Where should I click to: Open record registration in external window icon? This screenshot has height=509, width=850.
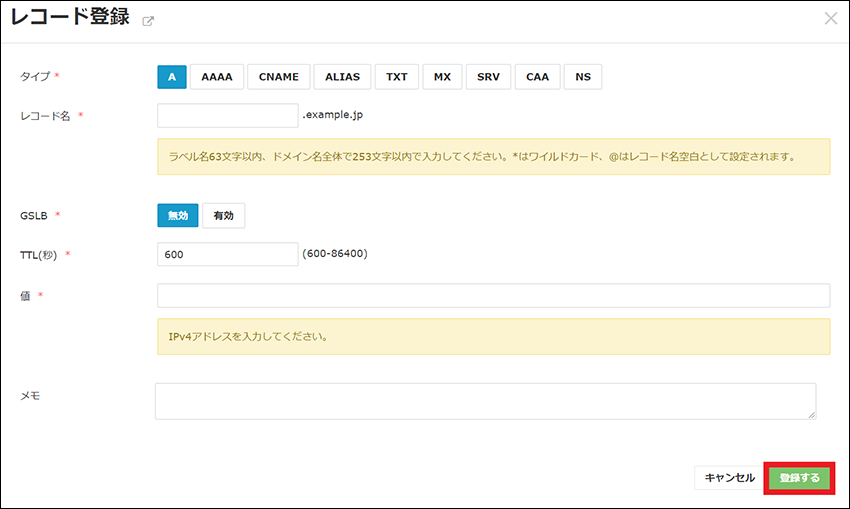[149, 21]
